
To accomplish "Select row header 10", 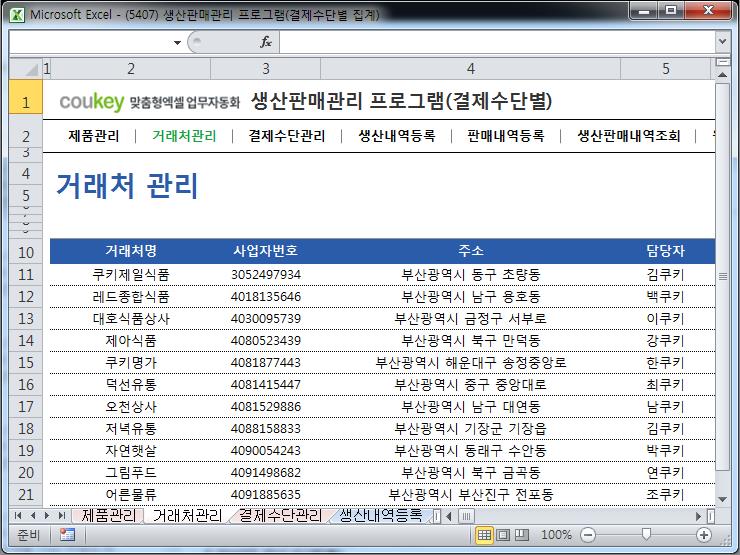I will click(x=26, y=252).
